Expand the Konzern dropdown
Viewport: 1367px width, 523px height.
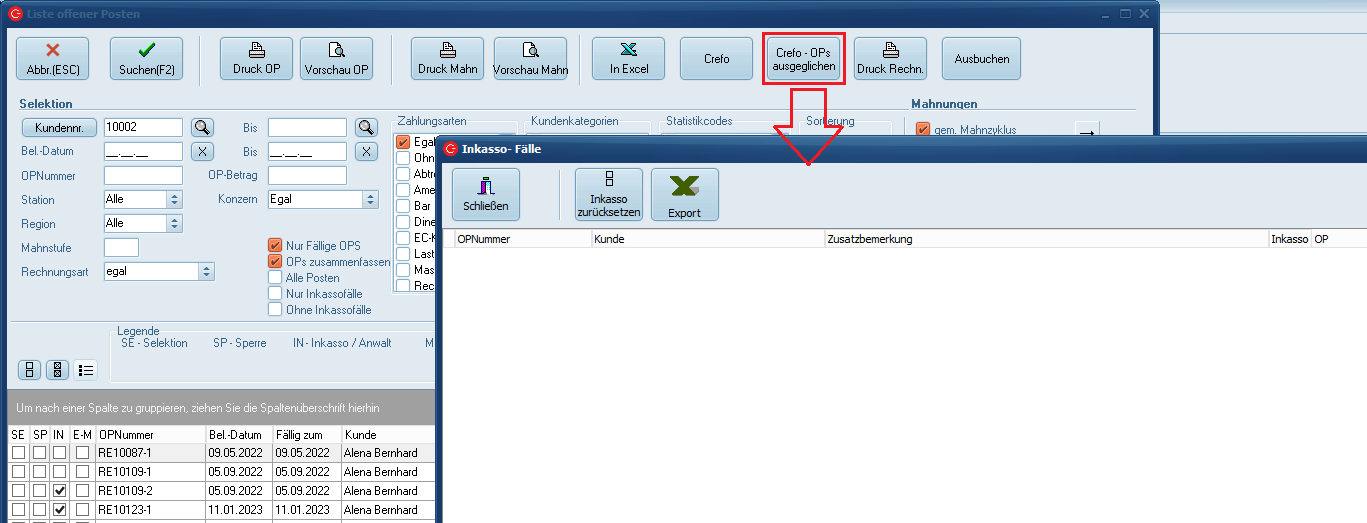pyautogui.click(x=371, y=199)
